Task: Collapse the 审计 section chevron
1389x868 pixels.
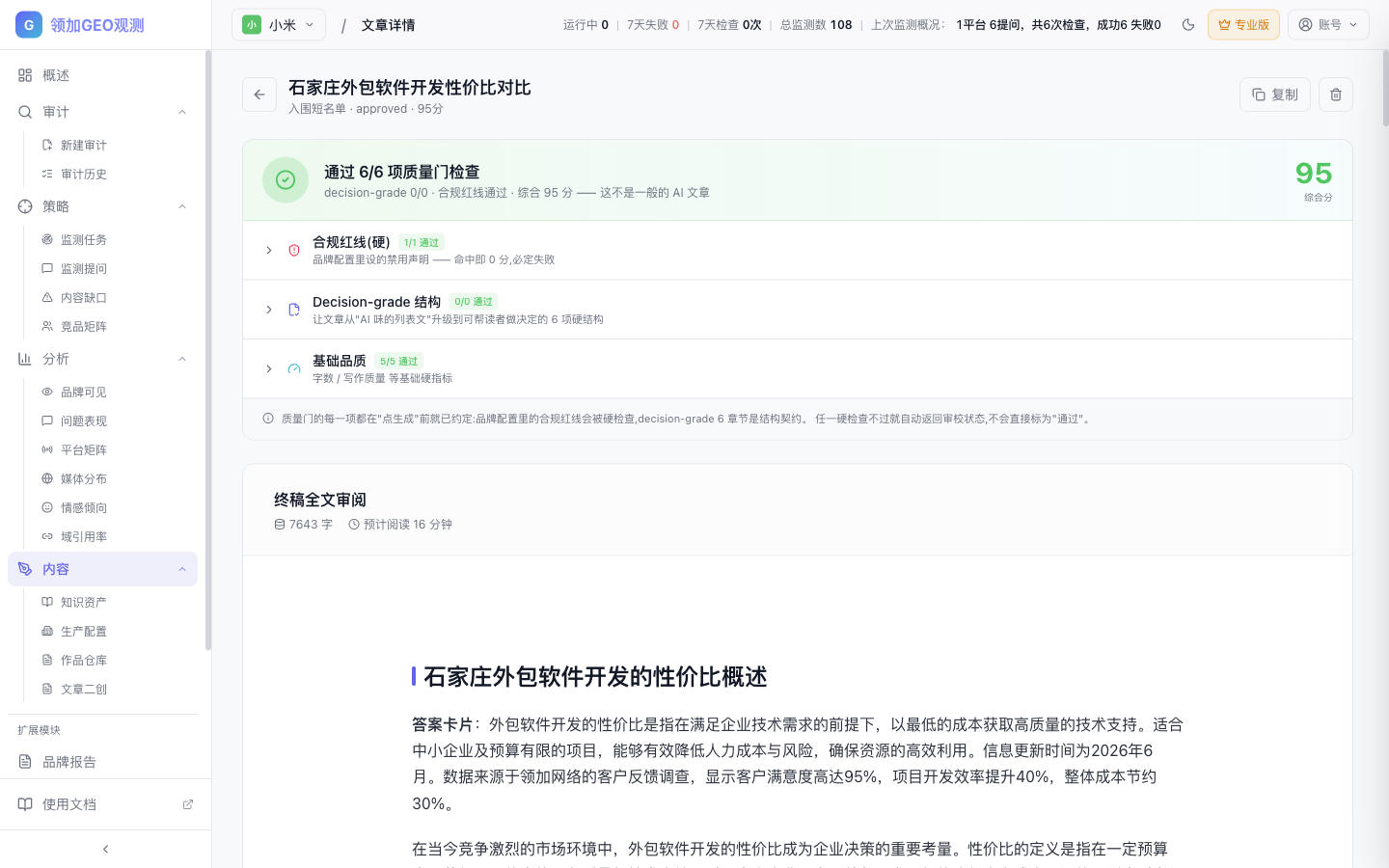Action: click(x=182, y=112)
